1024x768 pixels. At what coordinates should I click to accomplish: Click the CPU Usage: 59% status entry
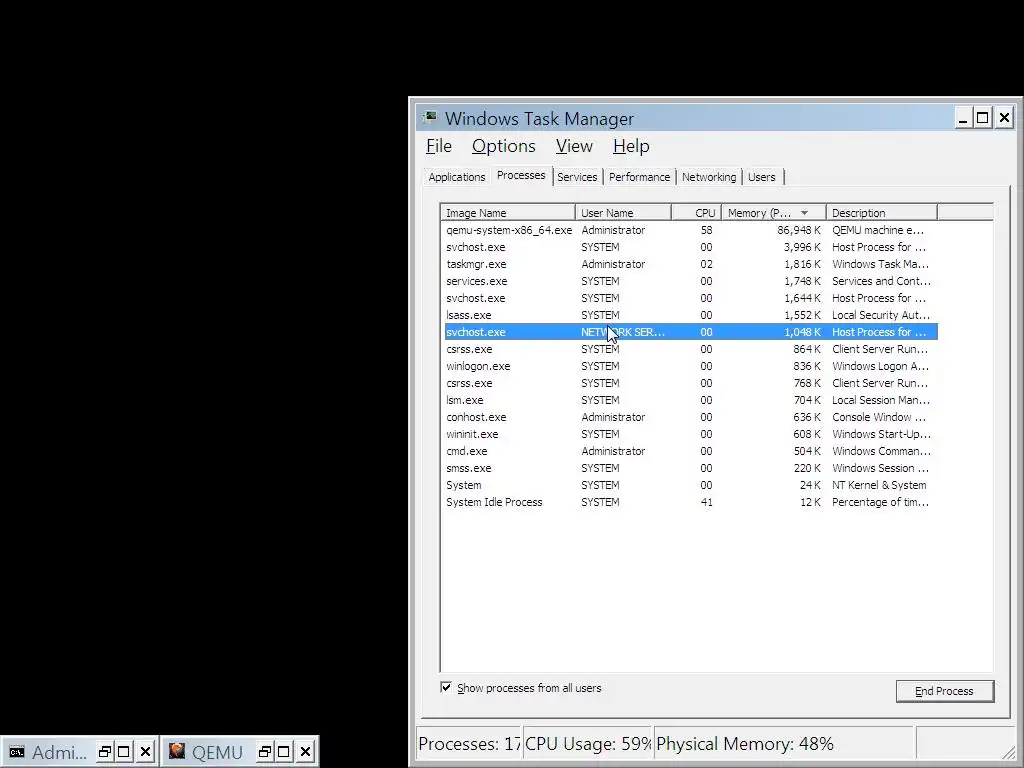click(x=588, y=744)
